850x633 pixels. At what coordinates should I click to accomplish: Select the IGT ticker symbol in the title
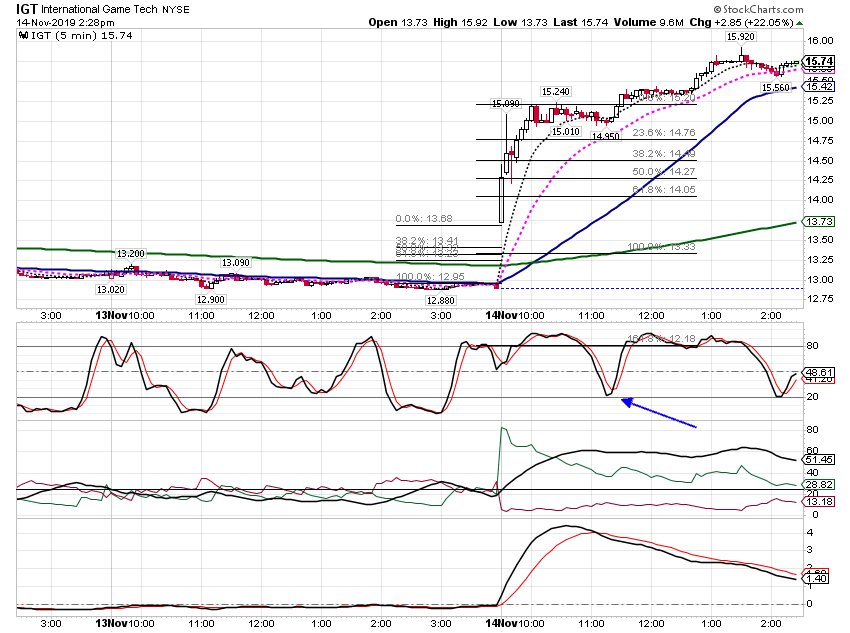(x=27, y=9)
